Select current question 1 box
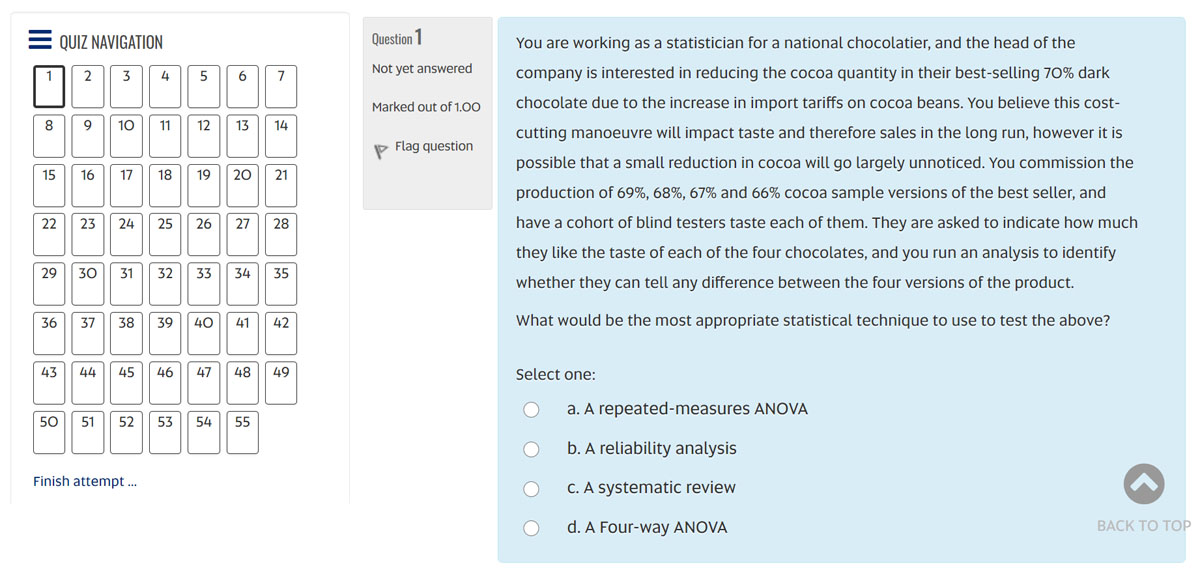 click(49, 86)
